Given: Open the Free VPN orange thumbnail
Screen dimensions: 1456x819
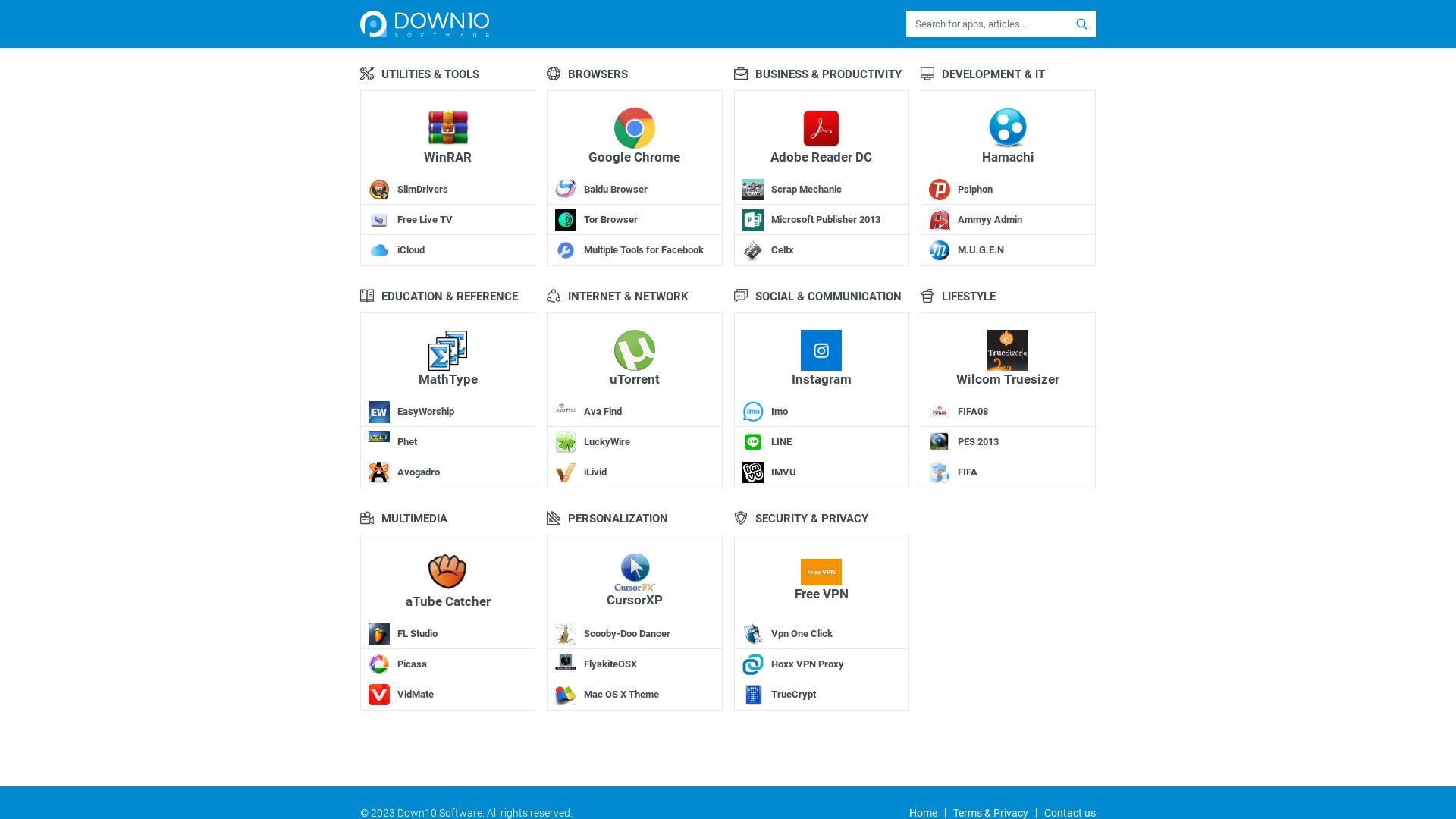Looking at the screenshot, I should (x=821, y=572).
